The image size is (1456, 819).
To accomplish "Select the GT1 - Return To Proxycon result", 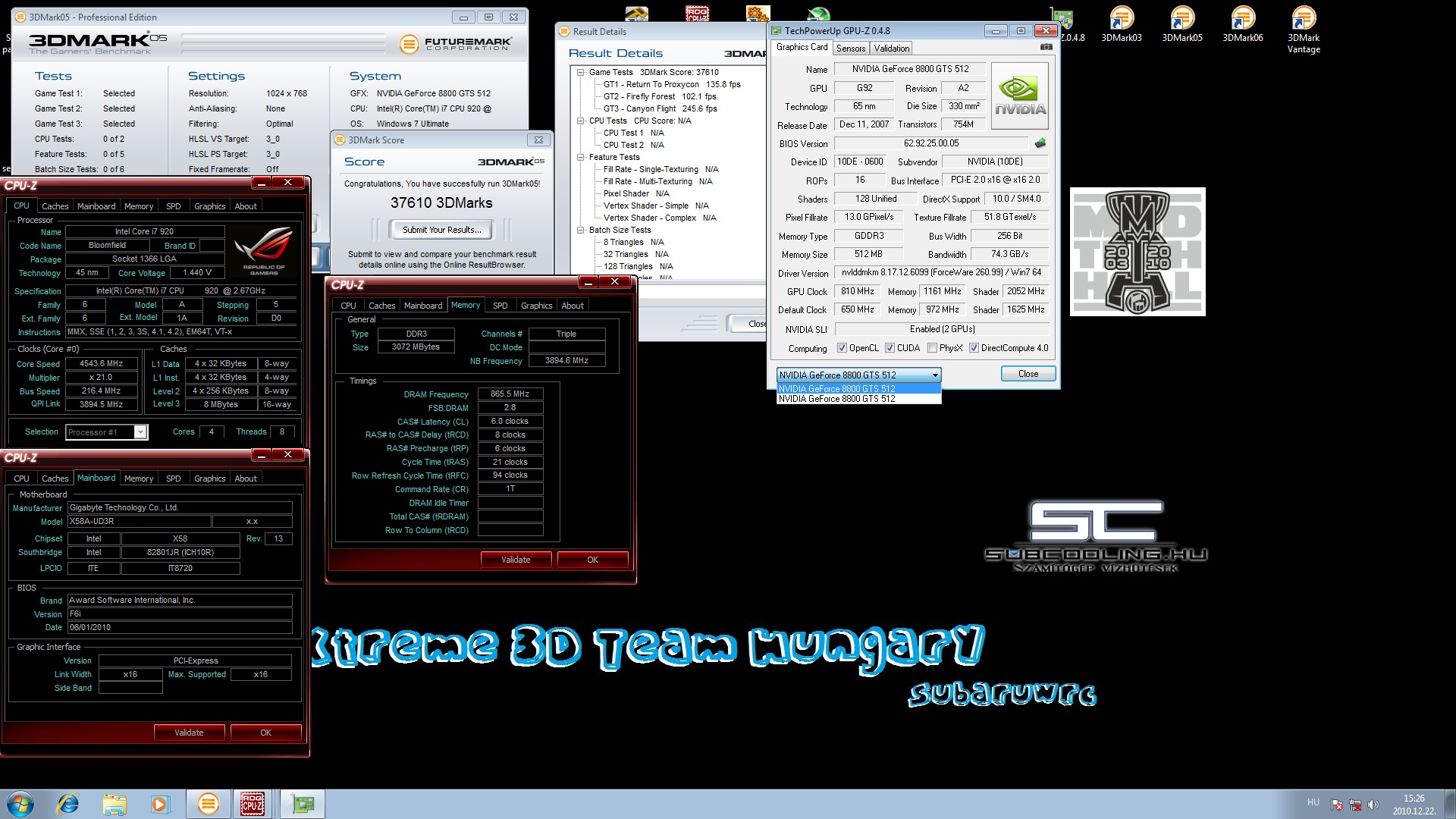I will coord(672,85).
